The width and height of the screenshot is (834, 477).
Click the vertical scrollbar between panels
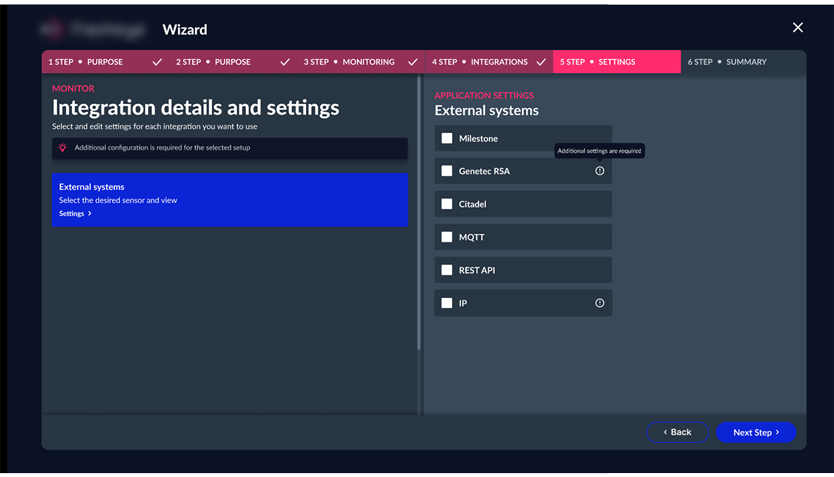[419, 215]
